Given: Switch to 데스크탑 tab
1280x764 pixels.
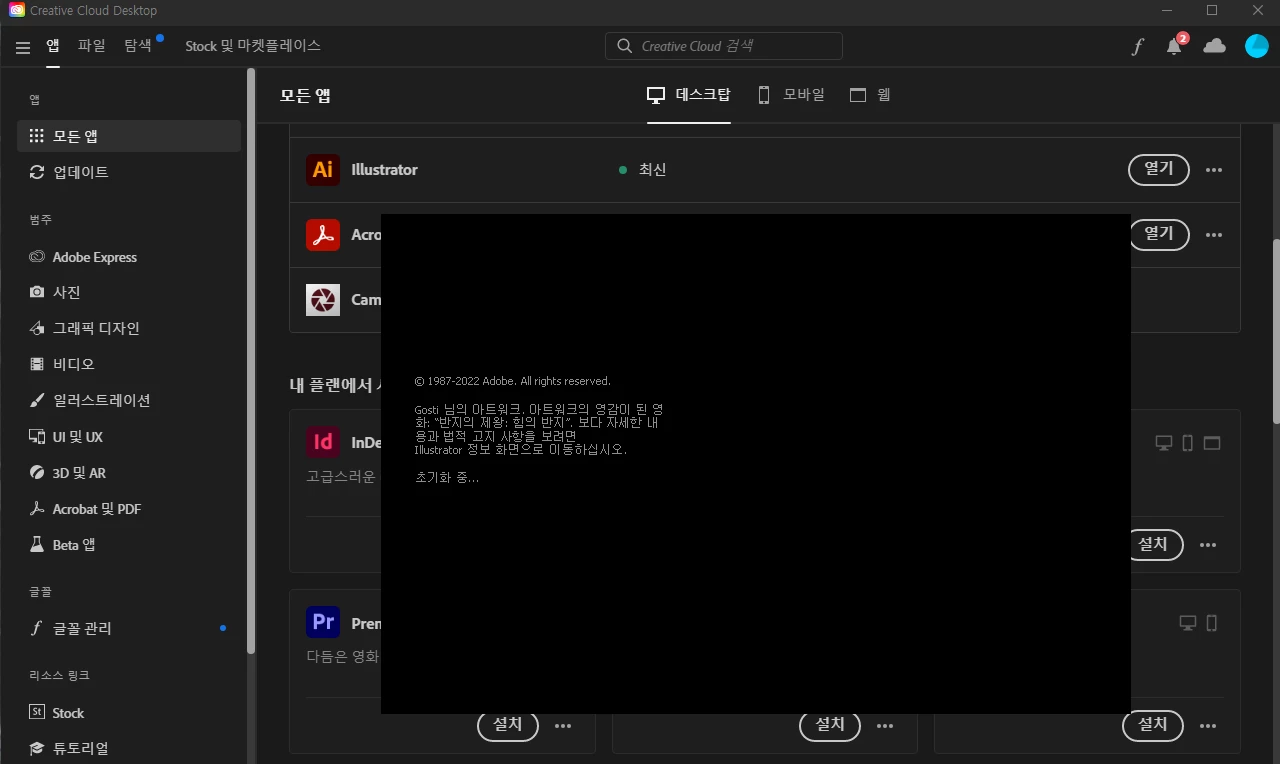Looking at the screenshot, I should coord(689,95).
